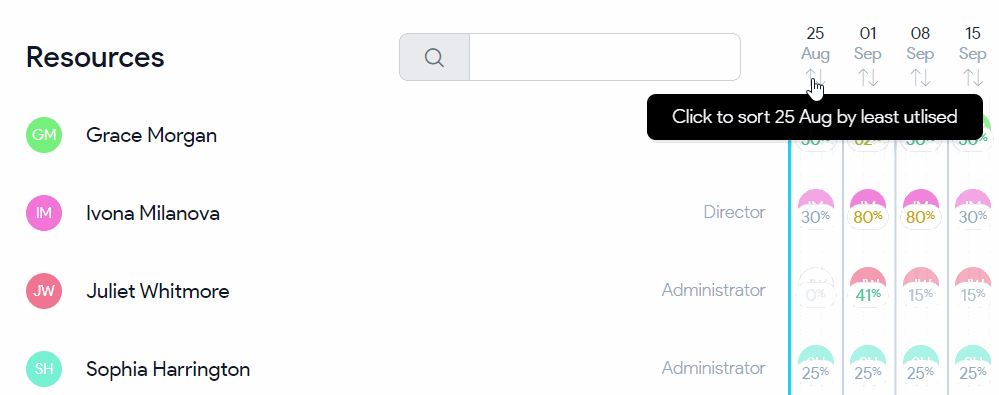This screenshot has height=395, width=999.
Task: Sort 25 Aug column by utilisation
Action: tap(815, 78)
